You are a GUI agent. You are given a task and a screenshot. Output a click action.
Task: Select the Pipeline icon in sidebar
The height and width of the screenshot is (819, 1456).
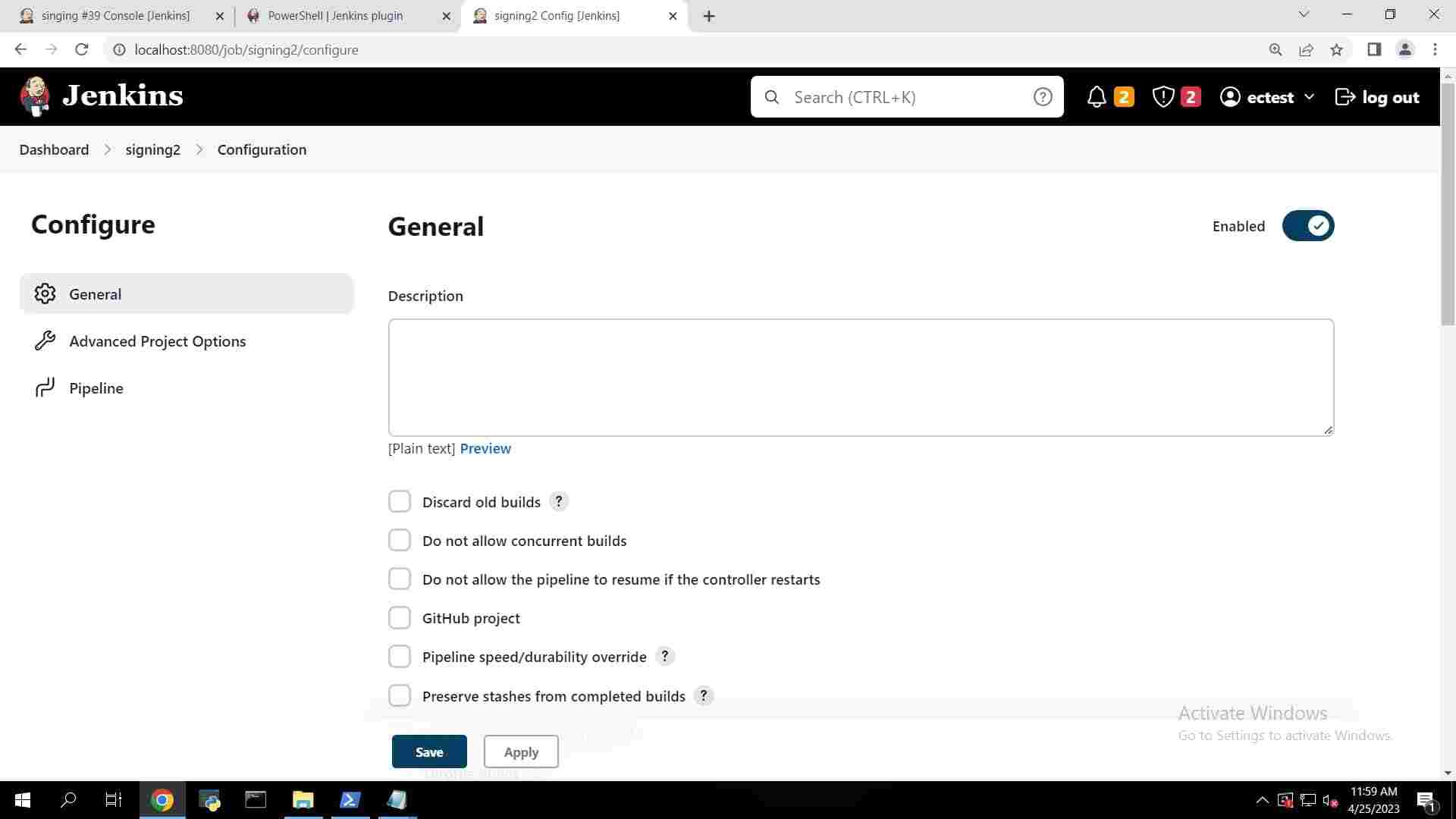(45, 388)
